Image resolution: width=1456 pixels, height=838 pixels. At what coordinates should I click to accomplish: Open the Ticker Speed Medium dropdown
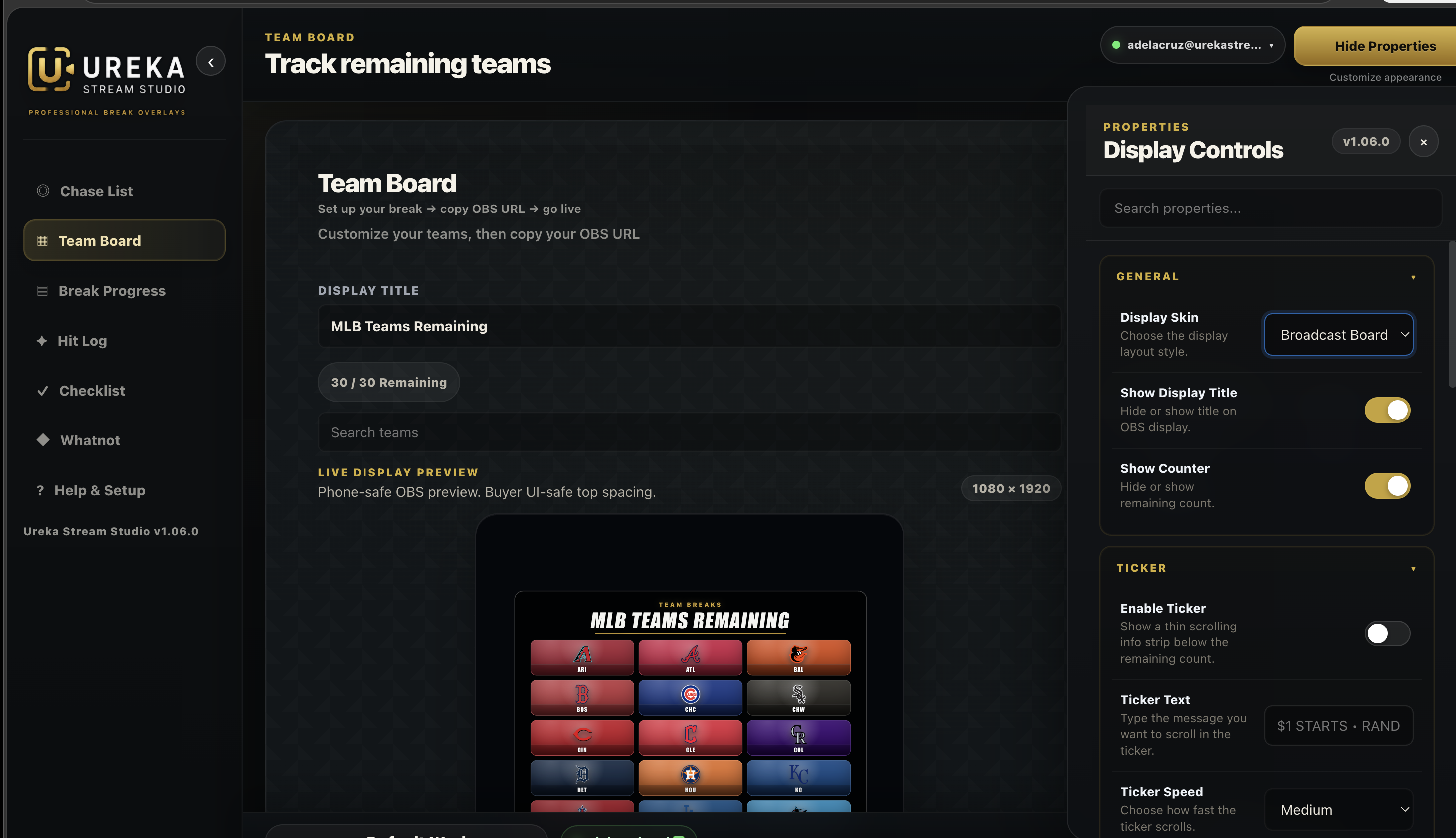coord(1338,809)
